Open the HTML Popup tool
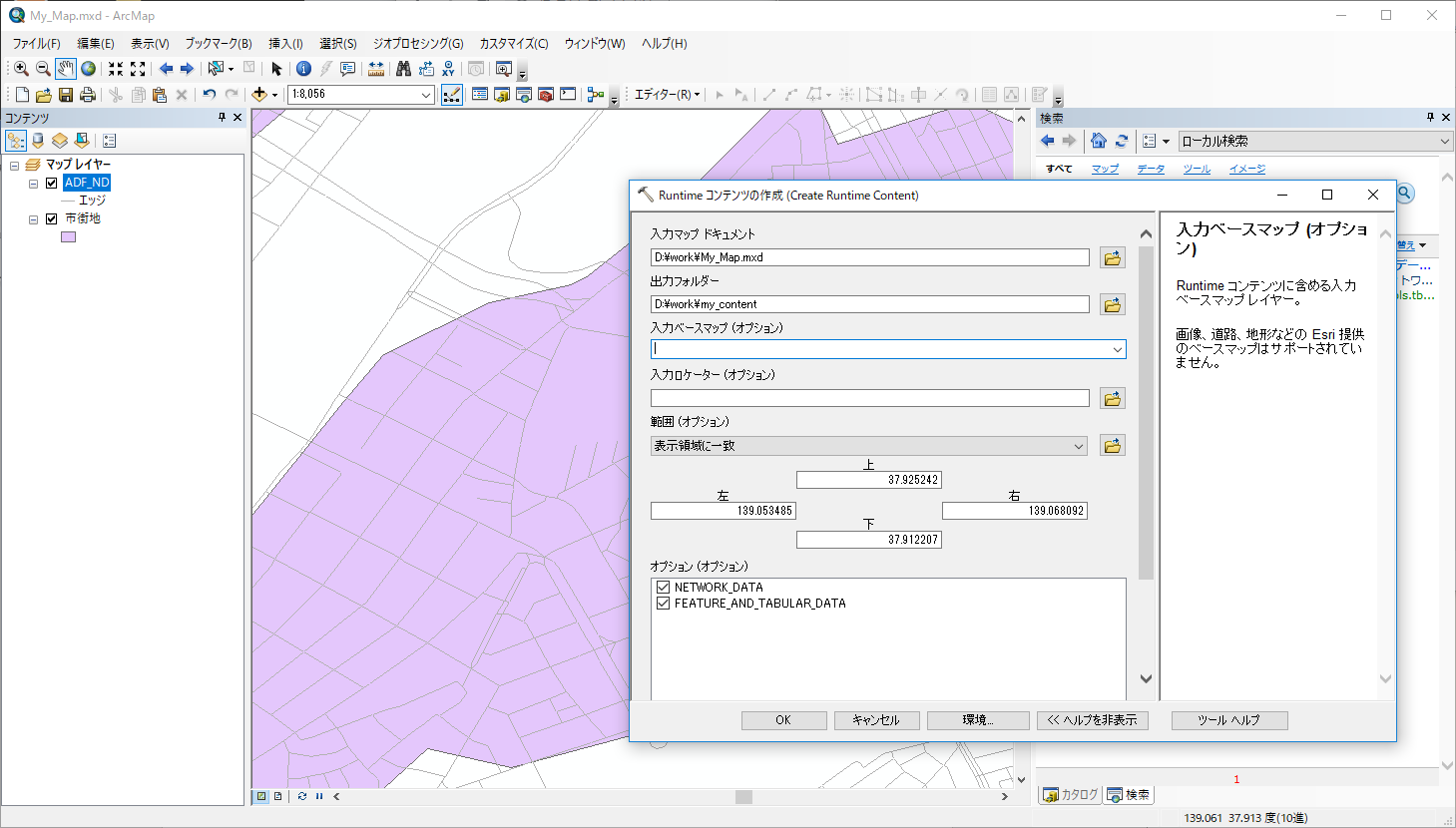 click(347, 69)
